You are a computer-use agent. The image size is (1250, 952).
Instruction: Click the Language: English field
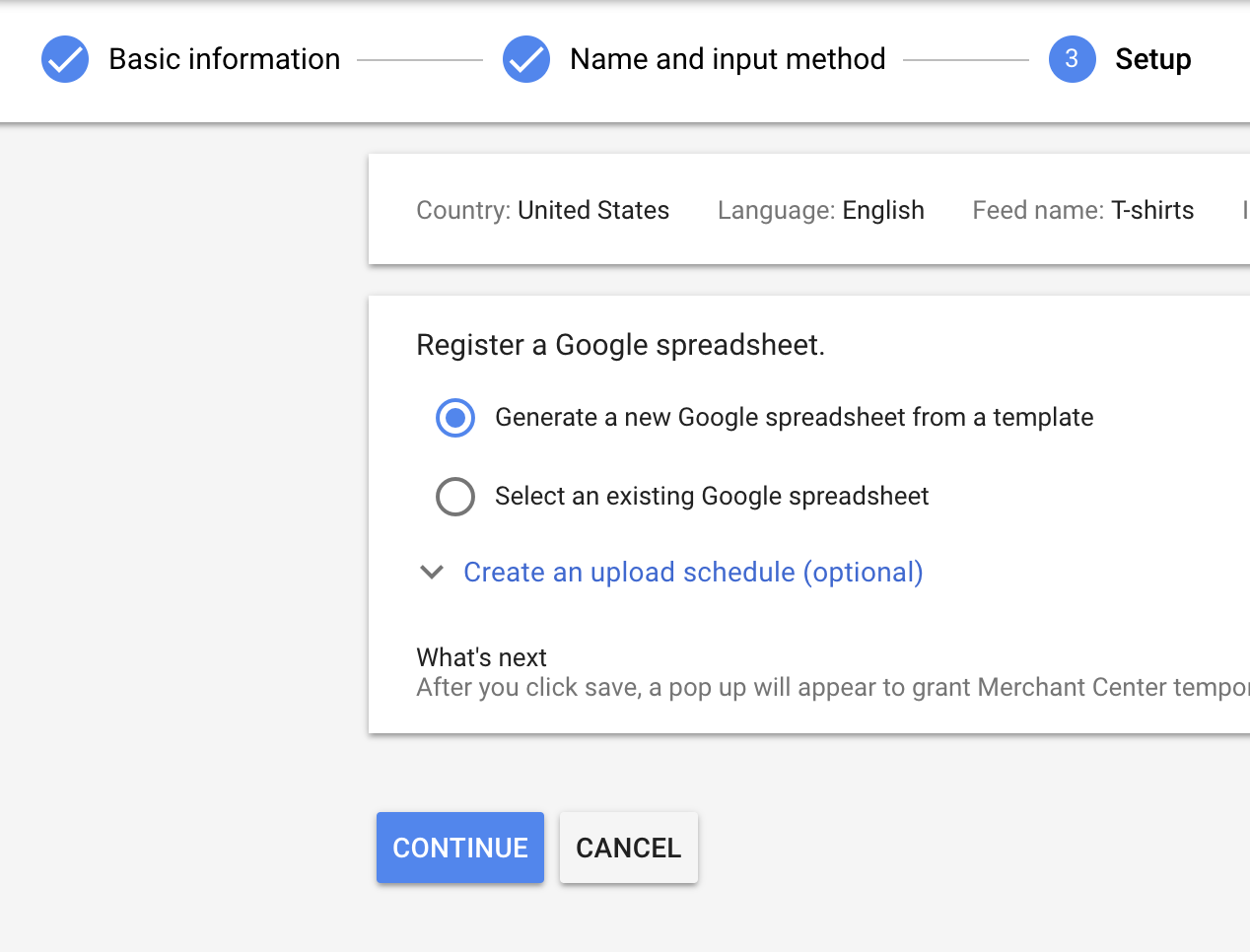point(820,211)
